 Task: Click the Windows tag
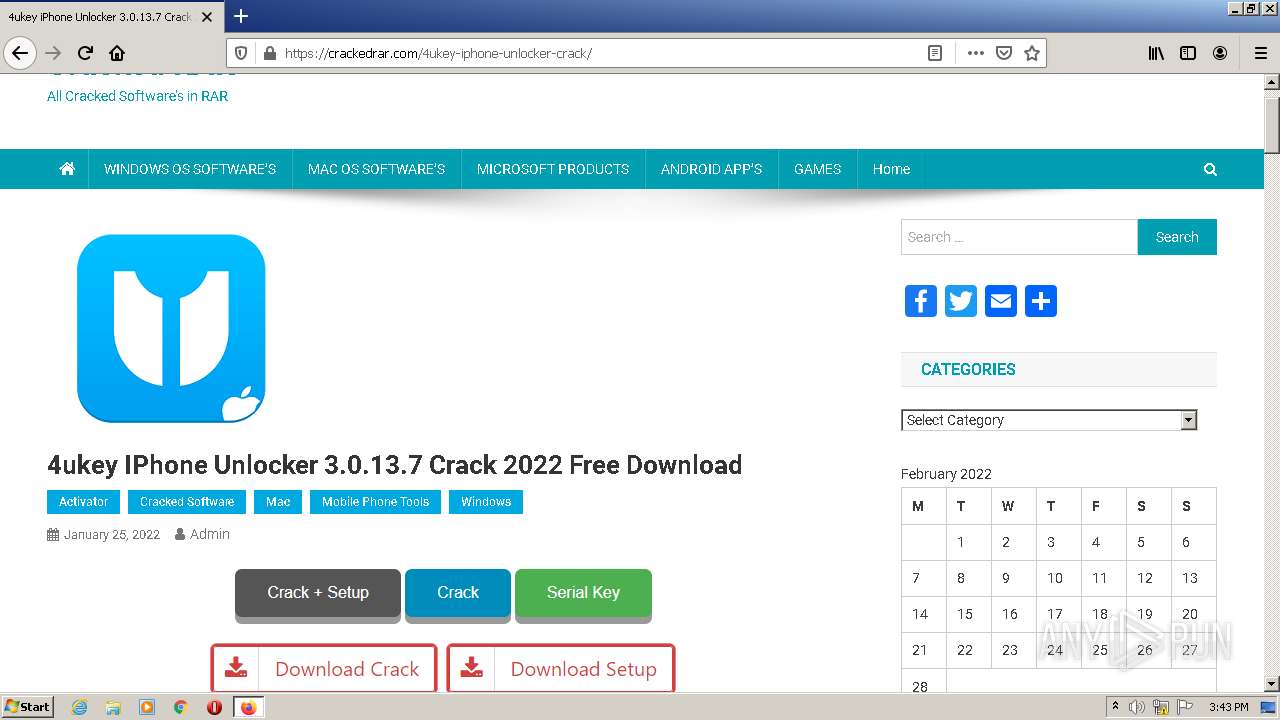[x=486, y=502]
